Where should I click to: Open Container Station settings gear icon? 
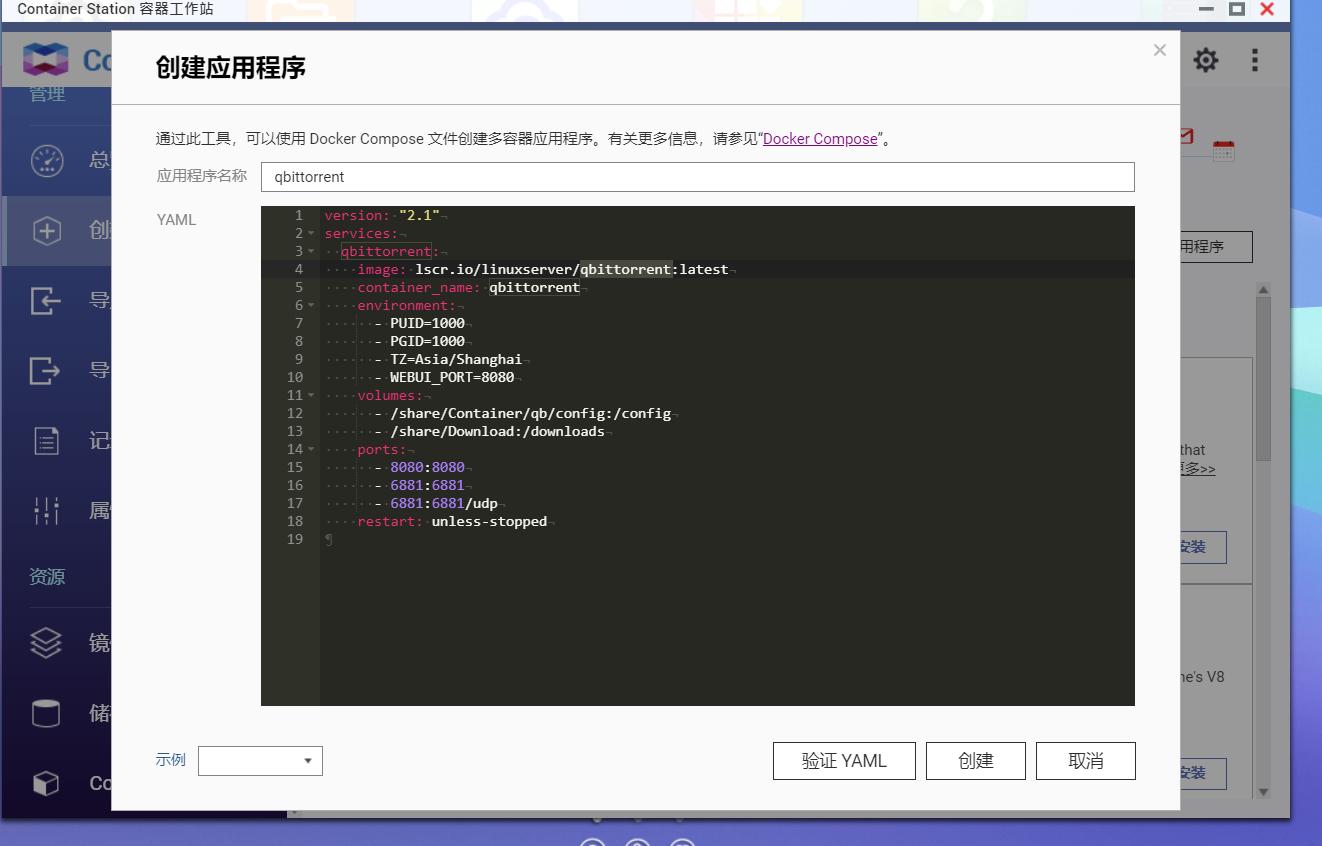(x=1205, y=60)
